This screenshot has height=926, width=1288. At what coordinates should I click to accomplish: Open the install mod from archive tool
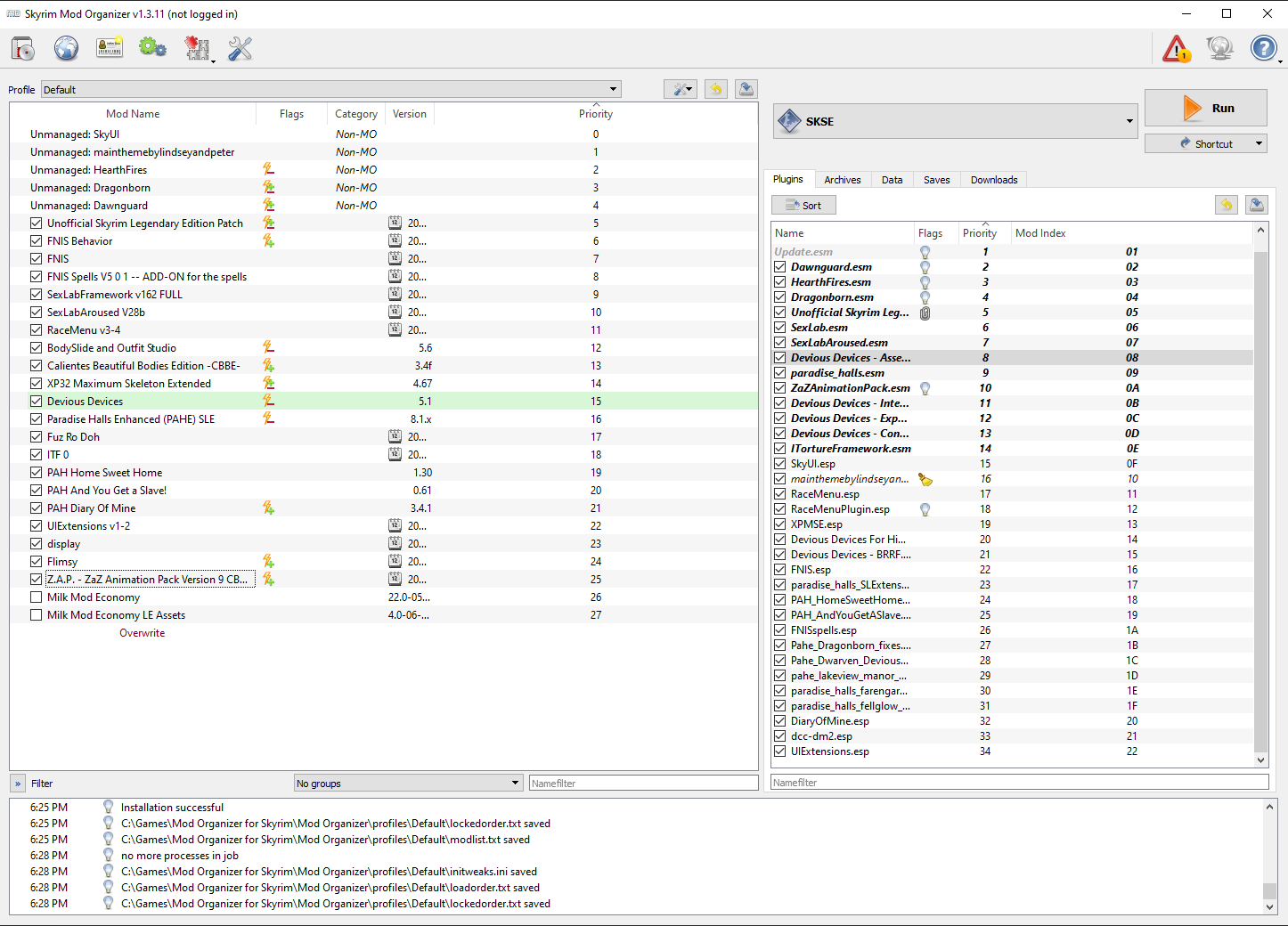click(x=23, y=48)
